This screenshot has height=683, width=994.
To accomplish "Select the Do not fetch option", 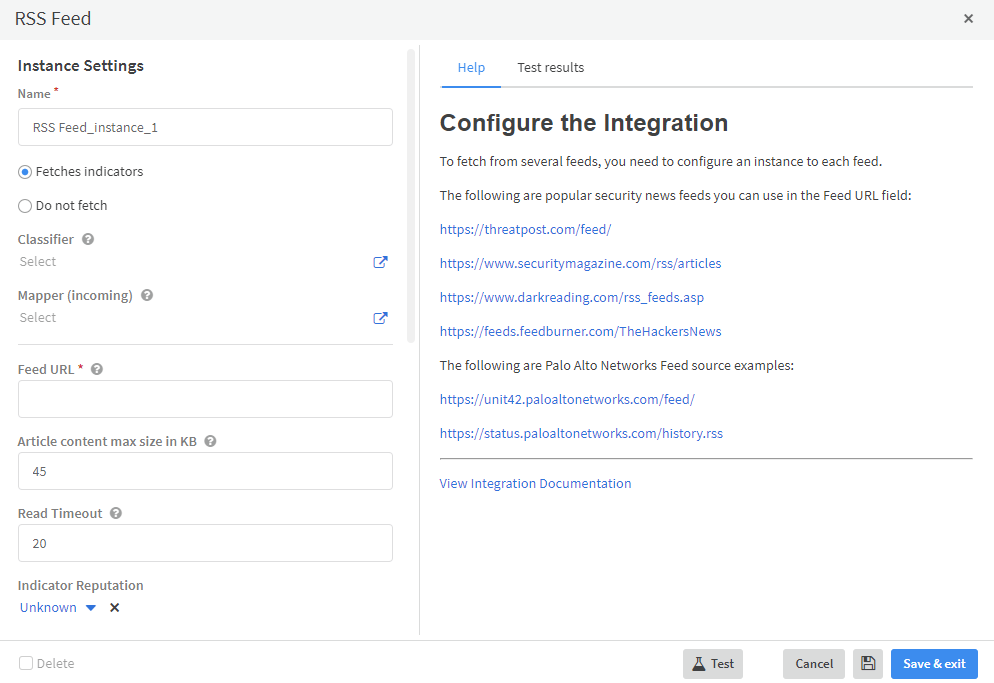I will pos(25,206).
